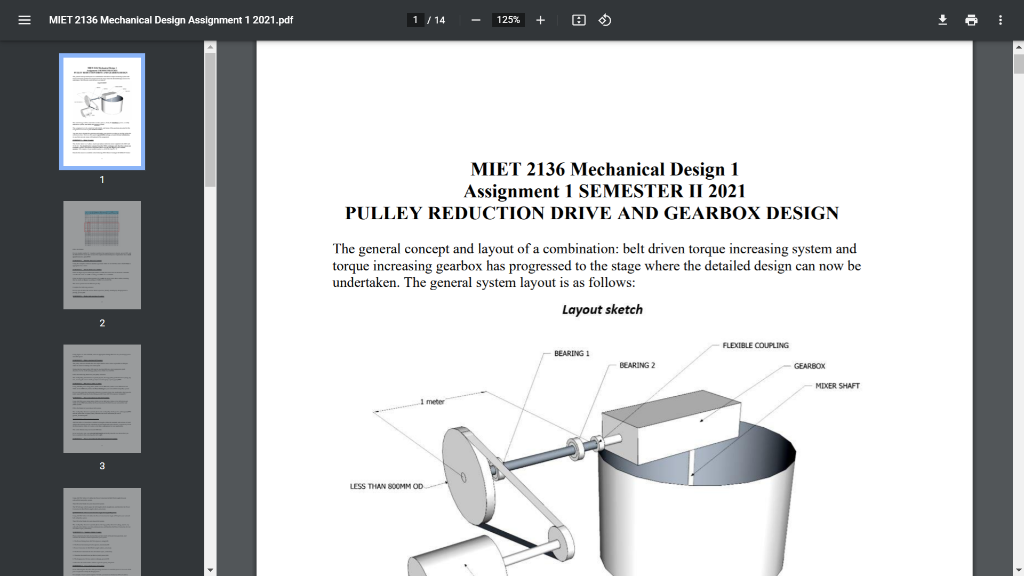The height and width of the screenshot is (576, 1024).
Task: Open the sidebar hamburger menu
Action: (25, 19)
